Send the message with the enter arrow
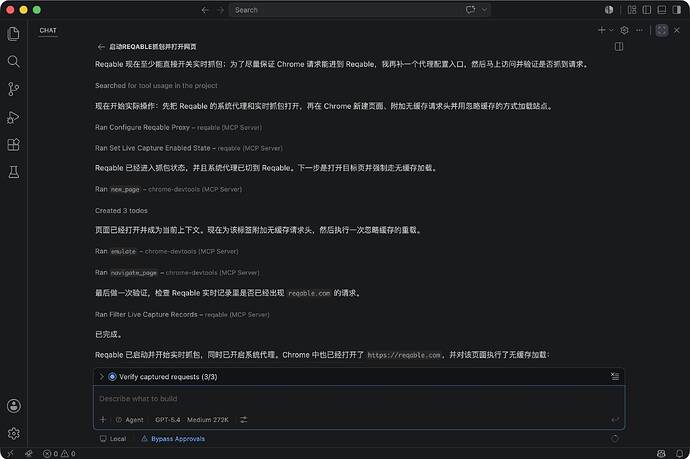The image size is (690, 459). coord(615,420)
